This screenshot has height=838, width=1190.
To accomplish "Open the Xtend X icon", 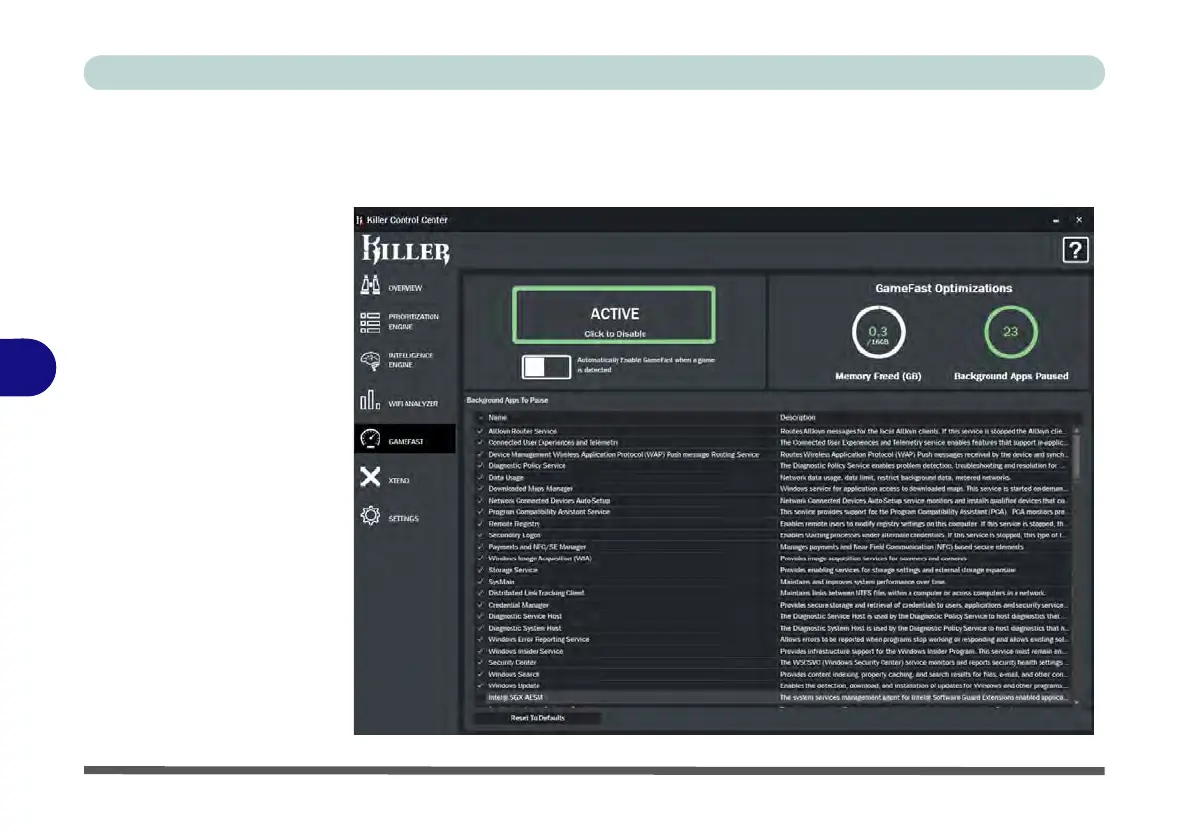I will [x=370, y=477].
